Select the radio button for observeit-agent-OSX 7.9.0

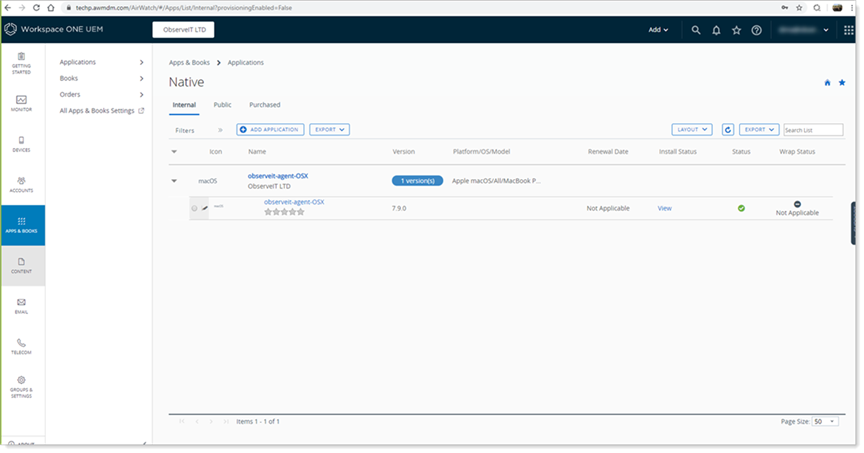tap(195, 208)
